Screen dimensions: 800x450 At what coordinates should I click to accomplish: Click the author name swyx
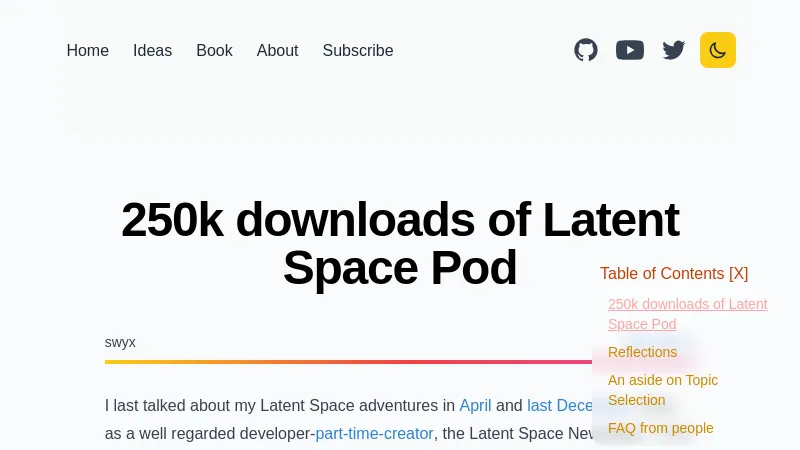click(120, 342)
